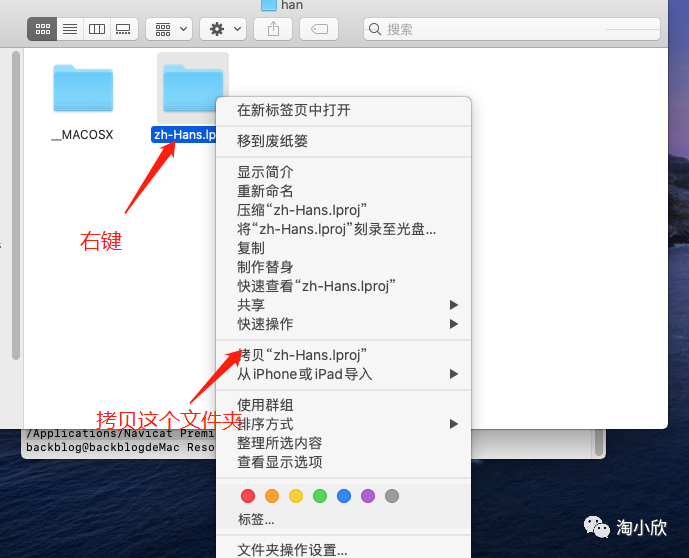Apply the orange color tag
The height and width of the screenshot is (558, 689).
tap(272, 496)
